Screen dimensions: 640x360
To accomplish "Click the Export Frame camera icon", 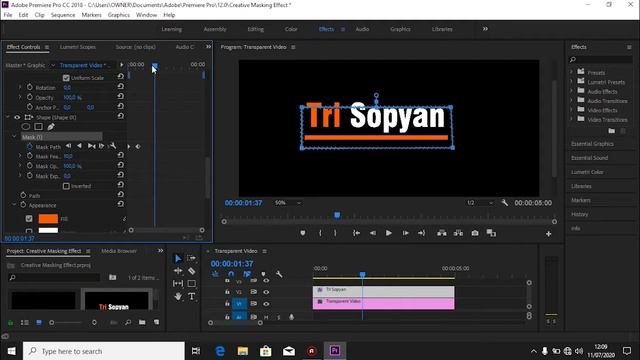I will tap(475, 233).
